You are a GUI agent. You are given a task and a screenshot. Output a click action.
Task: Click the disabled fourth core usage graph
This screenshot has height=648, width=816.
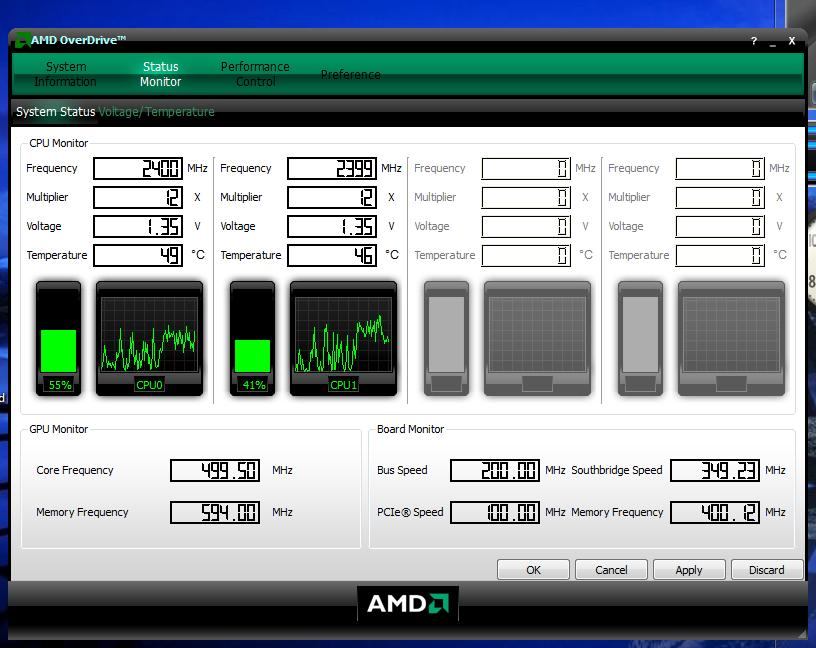(732, 338)
